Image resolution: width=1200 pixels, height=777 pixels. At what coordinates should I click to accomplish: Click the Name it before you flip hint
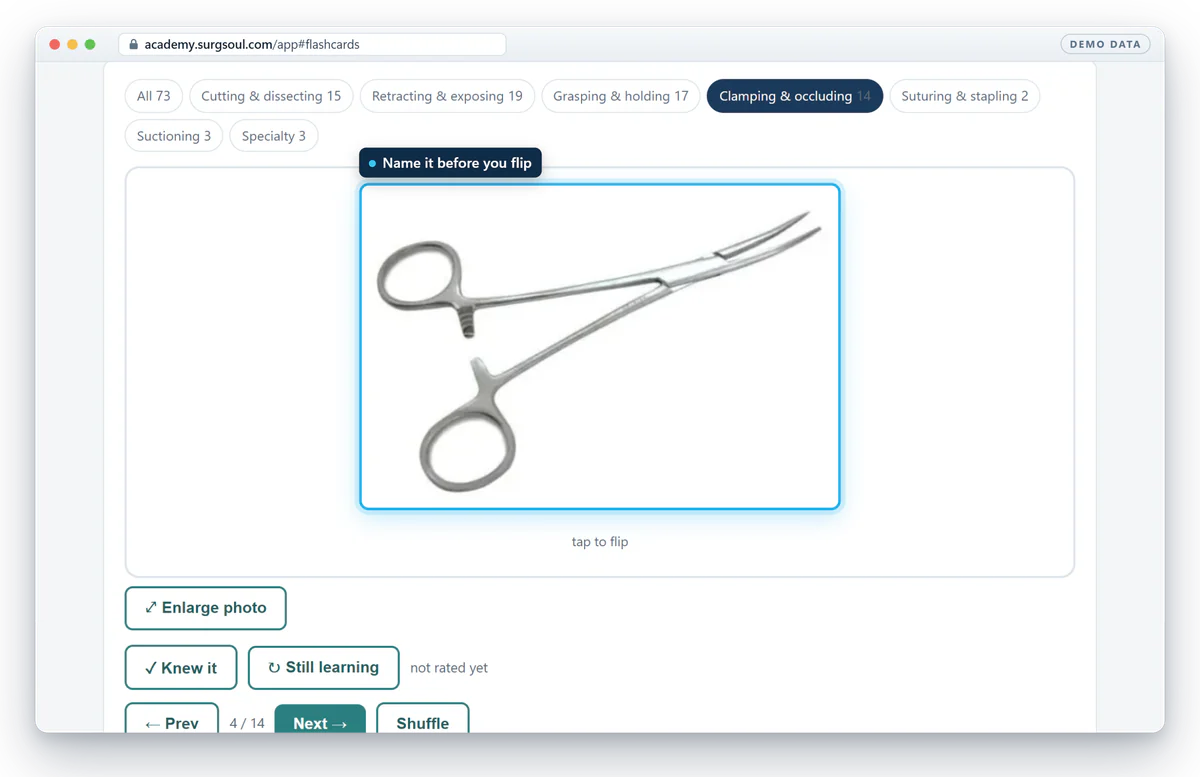(x=450, y=163)
